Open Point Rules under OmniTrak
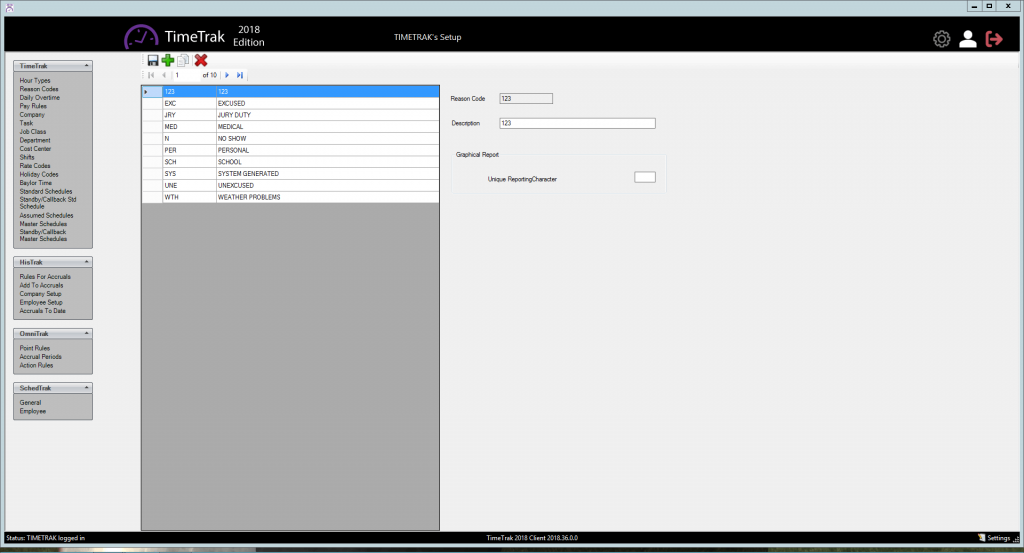This screenshot has width=1024, height=553. (35, 348)
